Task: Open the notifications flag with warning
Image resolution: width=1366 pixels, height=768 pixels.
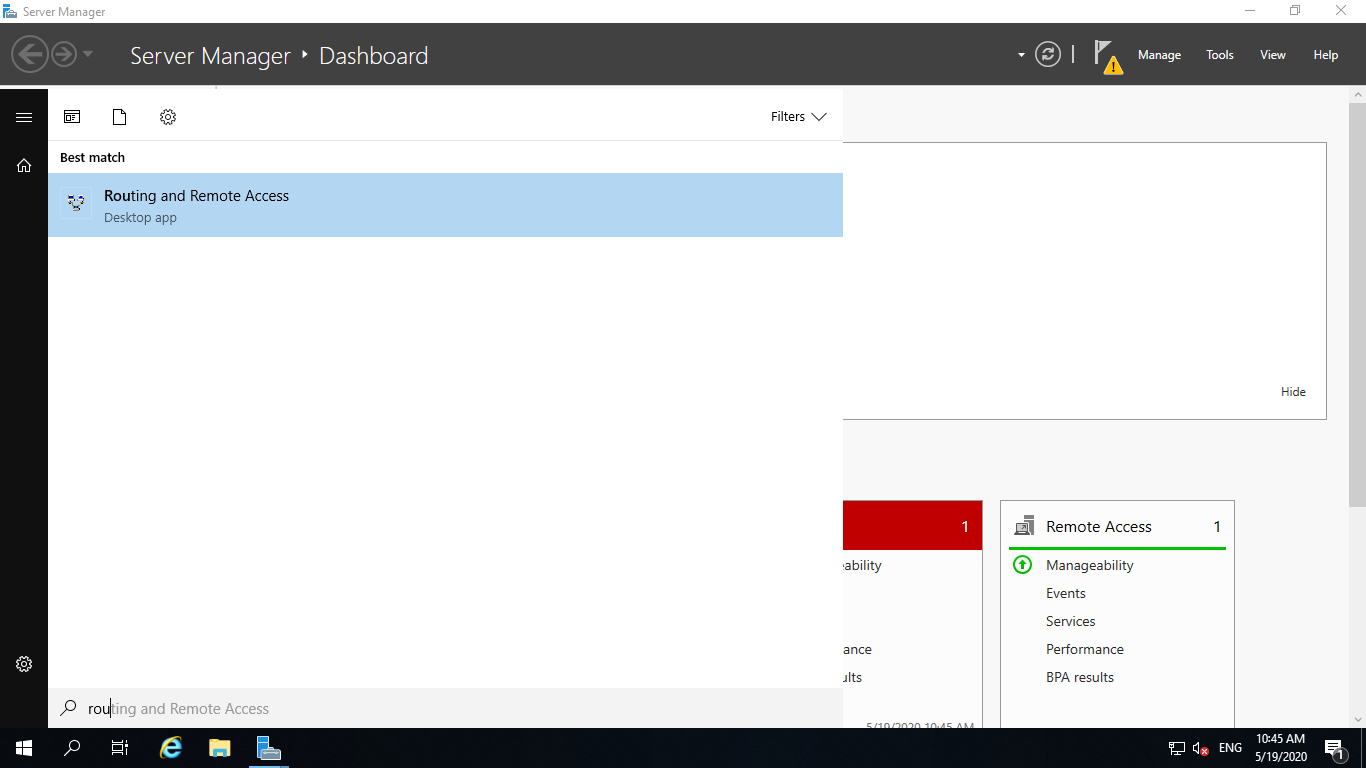Action: [1106, 56]
